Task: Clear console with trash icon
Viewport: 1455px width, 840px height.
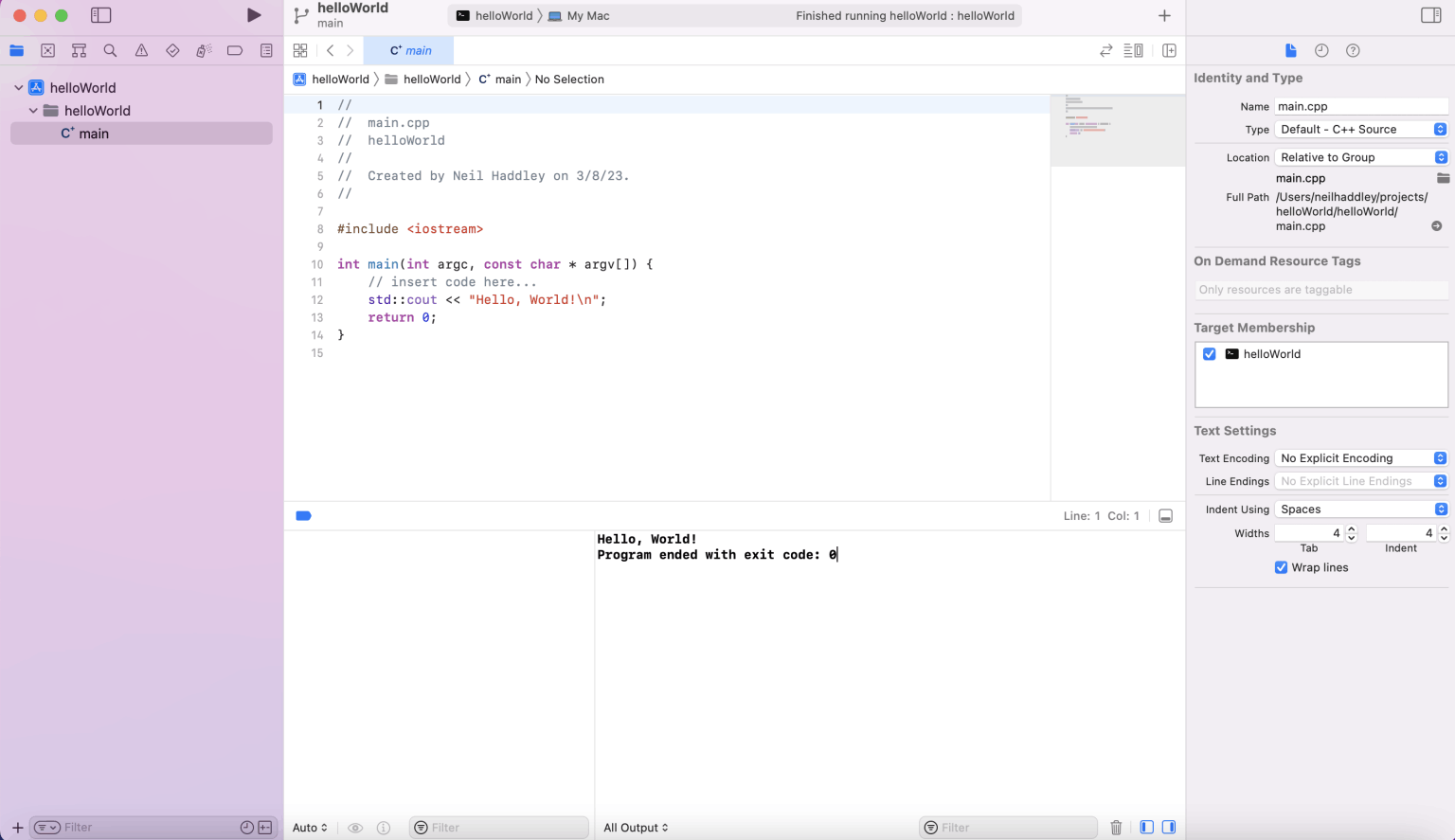Action: [1116, 828]
